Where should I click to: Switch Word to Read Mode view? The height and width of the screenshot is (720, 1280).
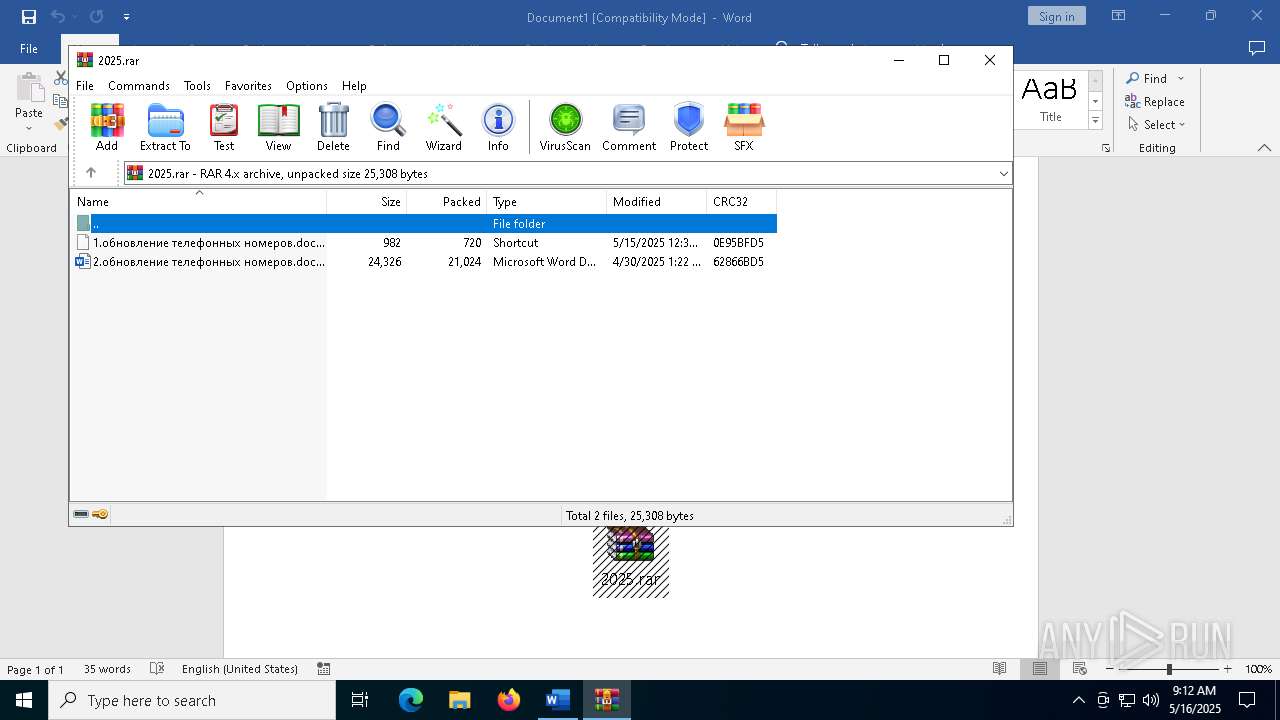coord(999,669)
